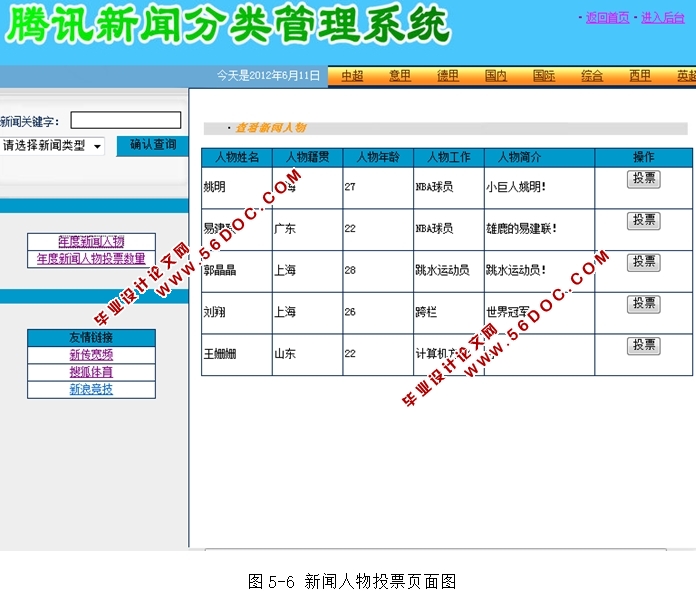Go to the 国内 news tab
The width and height of the screenshot is (696, 591).
(x=496, y=76)
